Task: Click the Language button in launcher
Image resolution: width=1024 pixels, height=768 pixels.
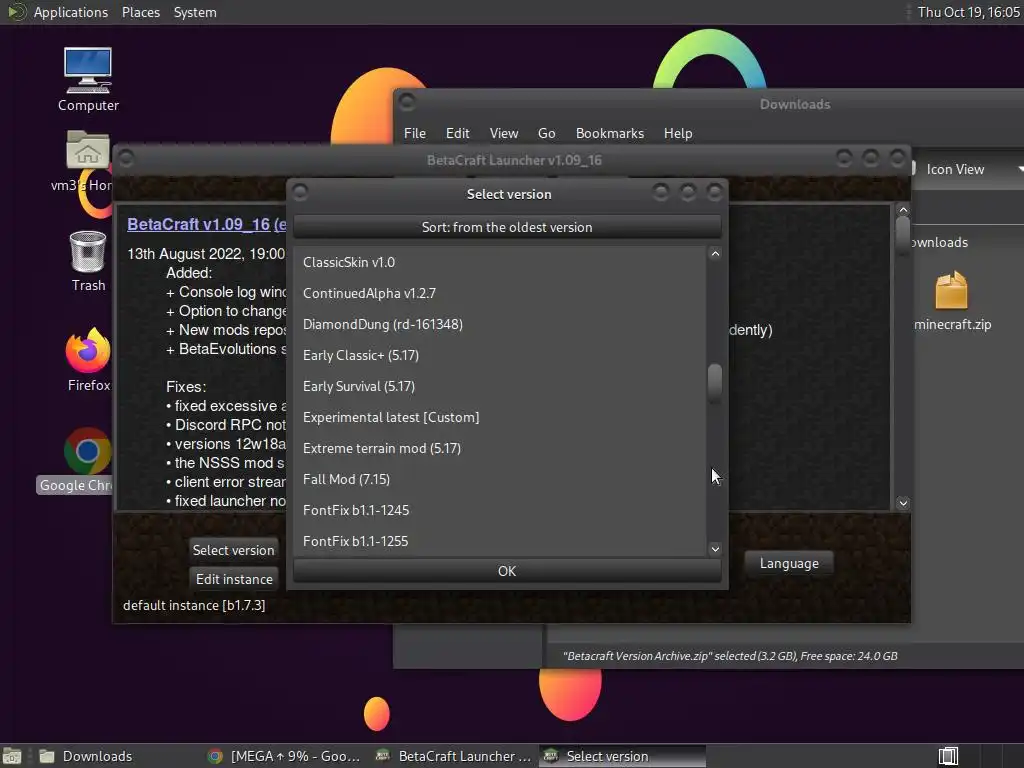Action: 789,563
